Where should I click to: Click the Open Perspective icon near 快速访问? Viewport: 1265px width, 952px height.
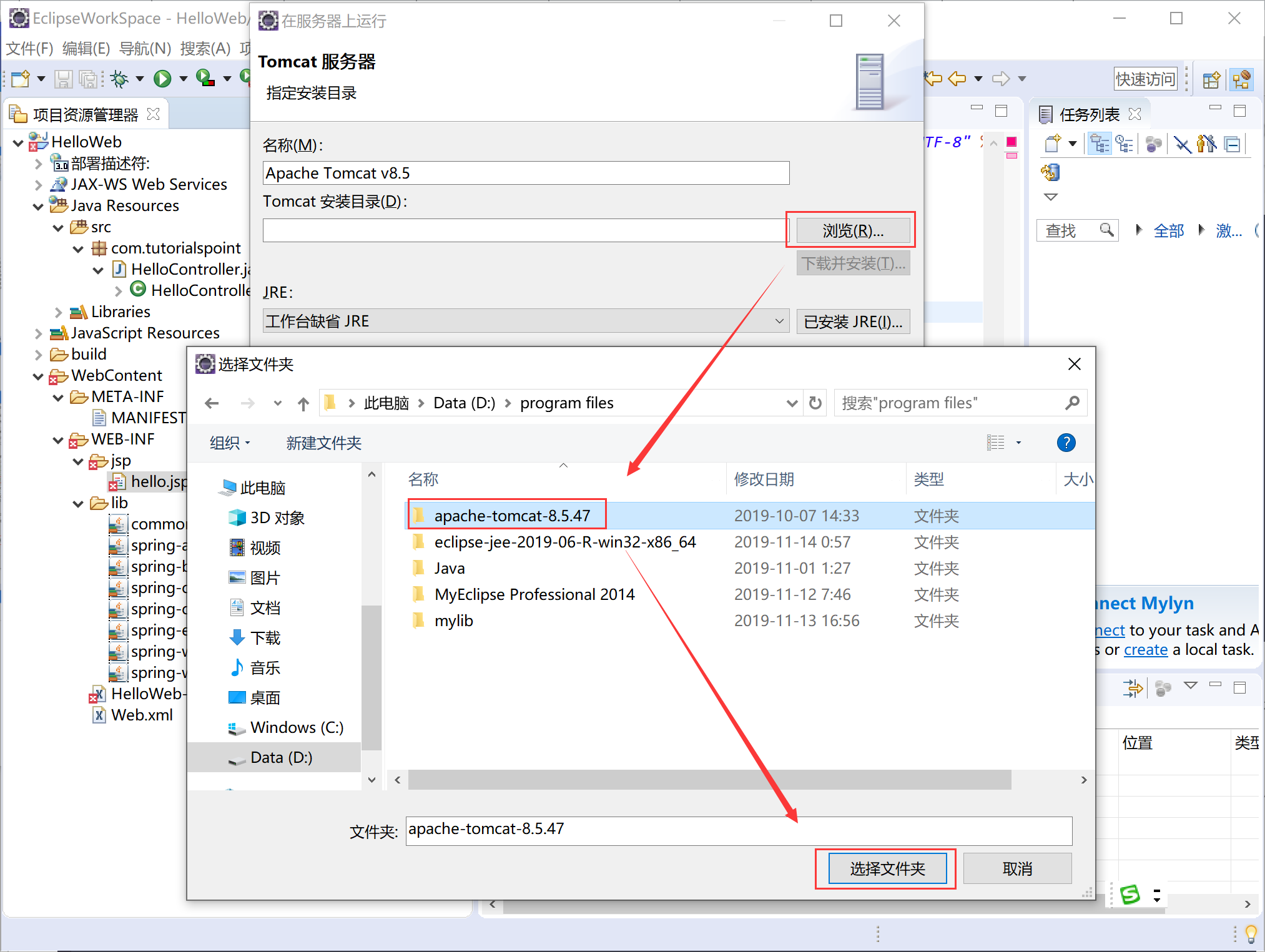1211,79
